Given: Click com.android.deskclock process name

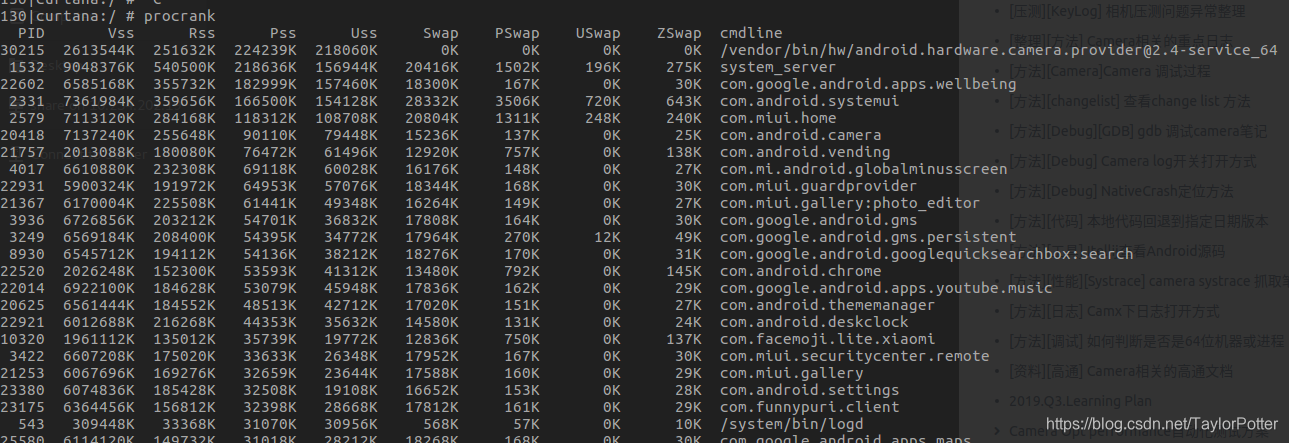Looking at the screenshot, I should tap(814, 322).
